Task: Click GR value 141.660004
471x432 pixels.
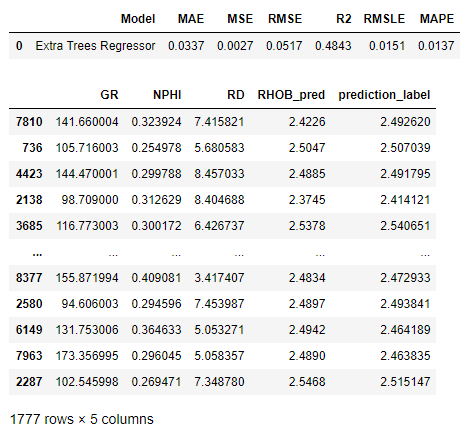Action: coord(87,122)
